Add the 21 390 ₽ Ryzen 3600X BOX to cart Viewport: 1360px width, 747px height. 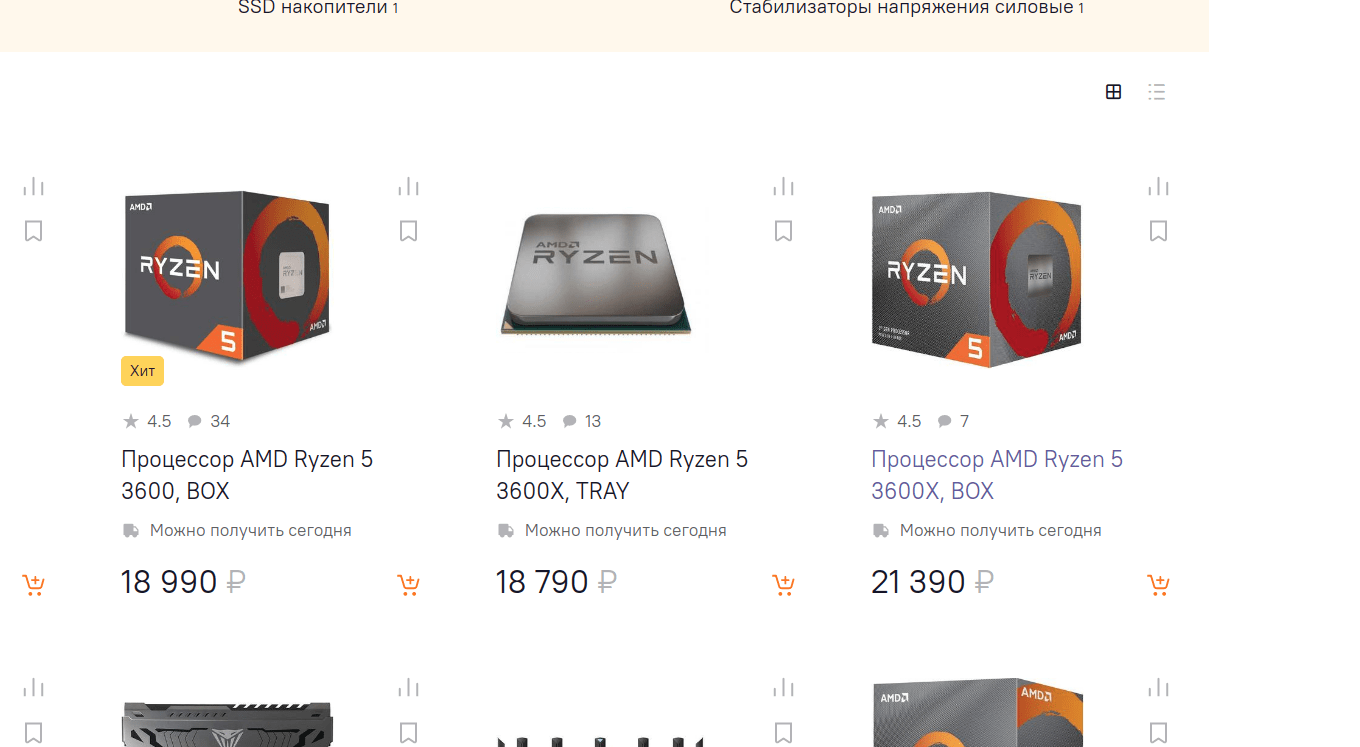[x=1159, y=585]
